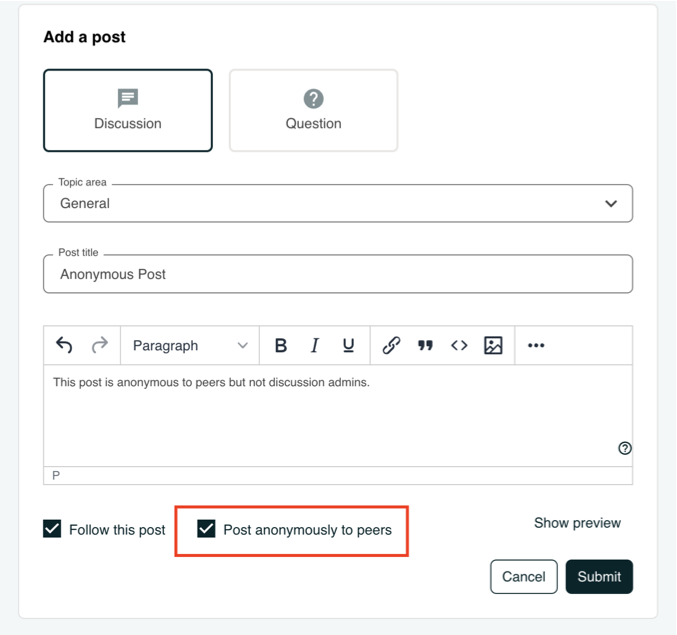Select the Question post type
The width and height of the screenshot is (677, 635).
point(314,110)
